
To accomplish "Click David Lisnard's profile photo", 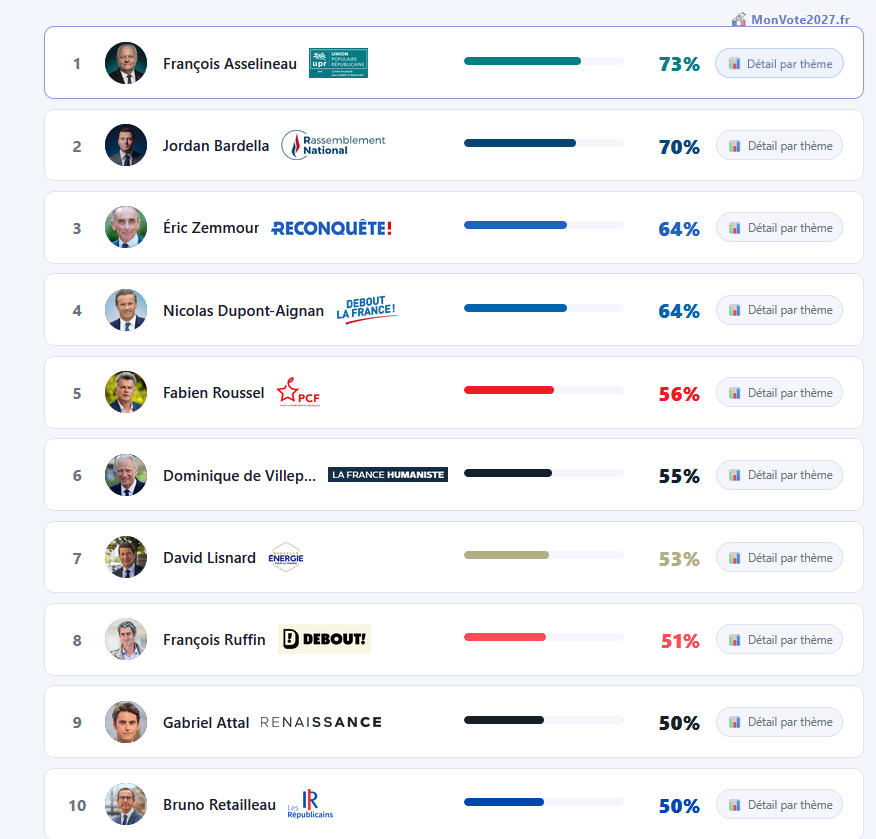I will 126,557.
